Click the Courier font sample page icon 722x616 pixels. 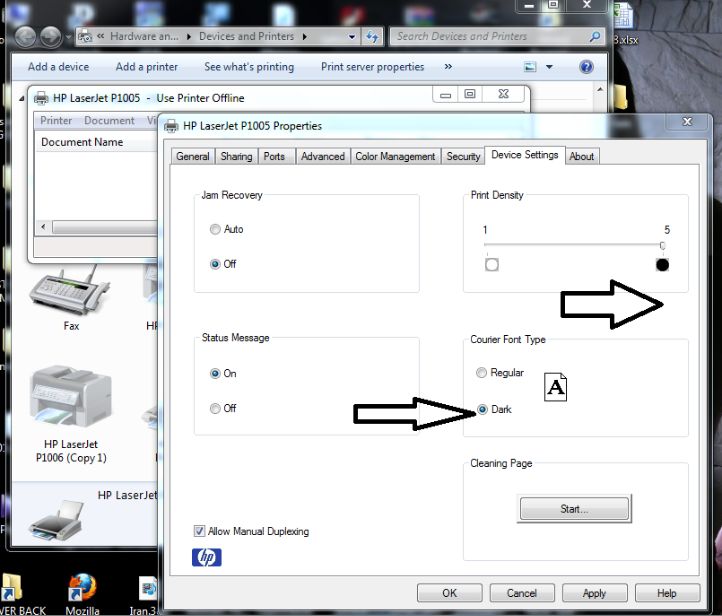pyautogui.click(x=555, y=387)
